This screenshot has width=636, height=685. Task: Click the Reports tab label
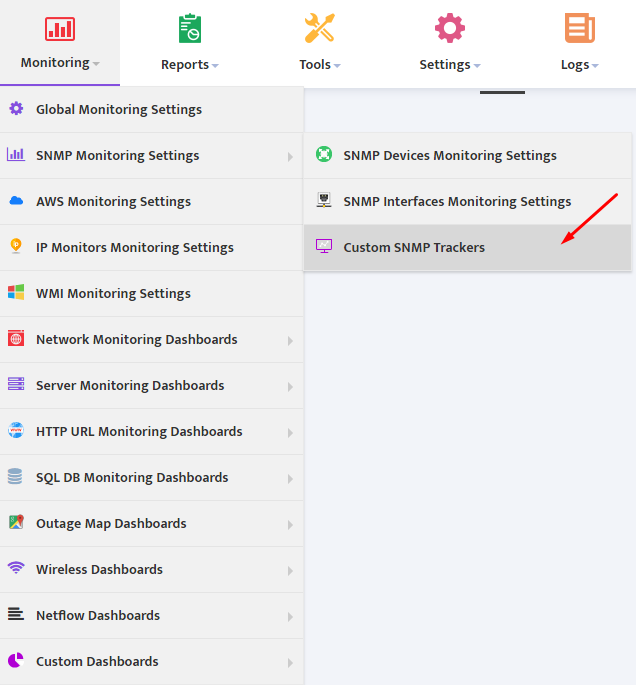pos(185,65)
